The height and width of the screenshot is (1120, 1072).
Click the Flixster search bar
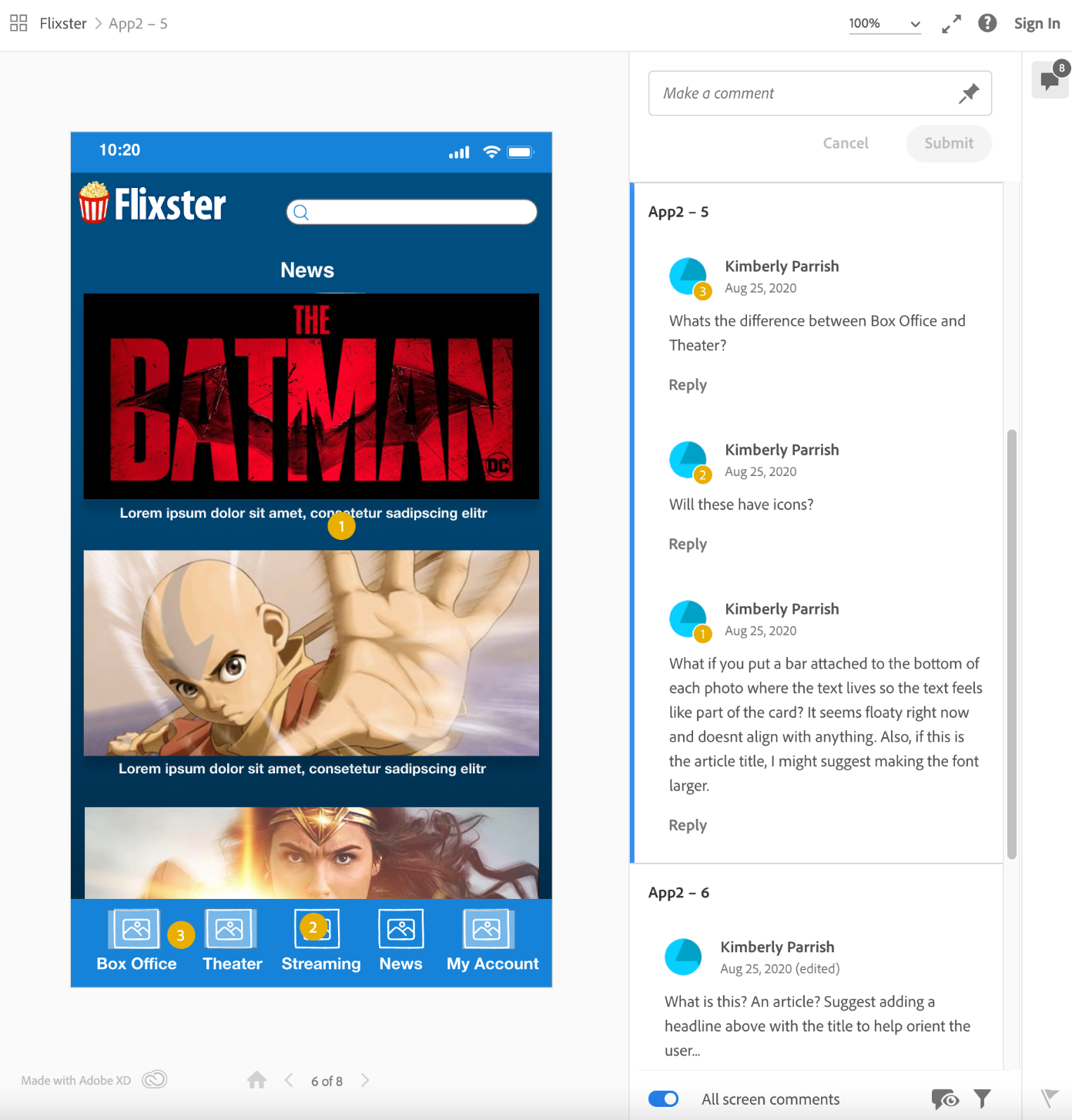coord(412,212)
